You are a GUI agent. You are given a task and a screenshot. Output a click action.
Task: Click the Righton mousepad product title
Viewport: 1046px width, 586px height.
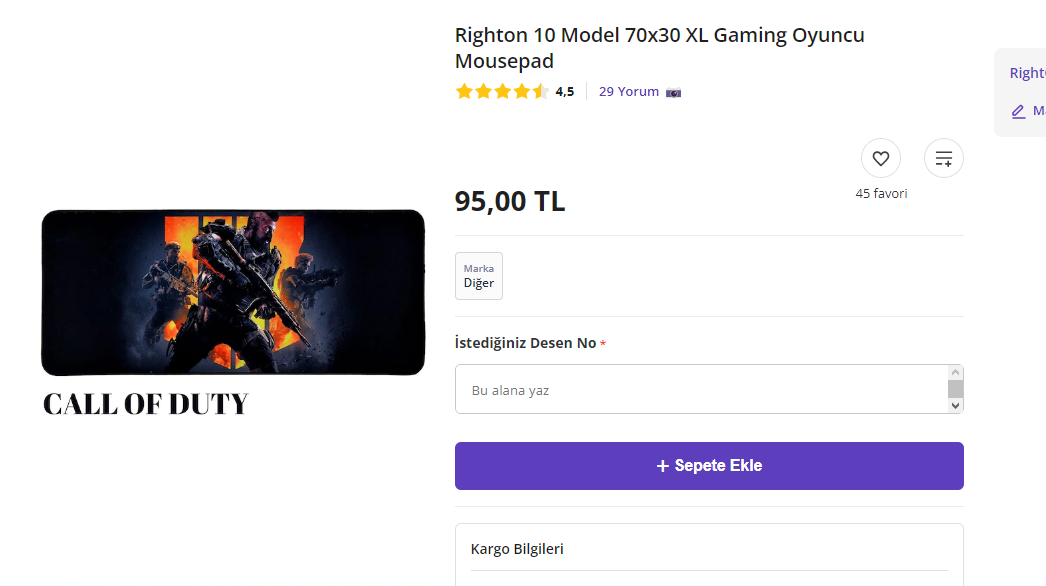click(659, 48)
